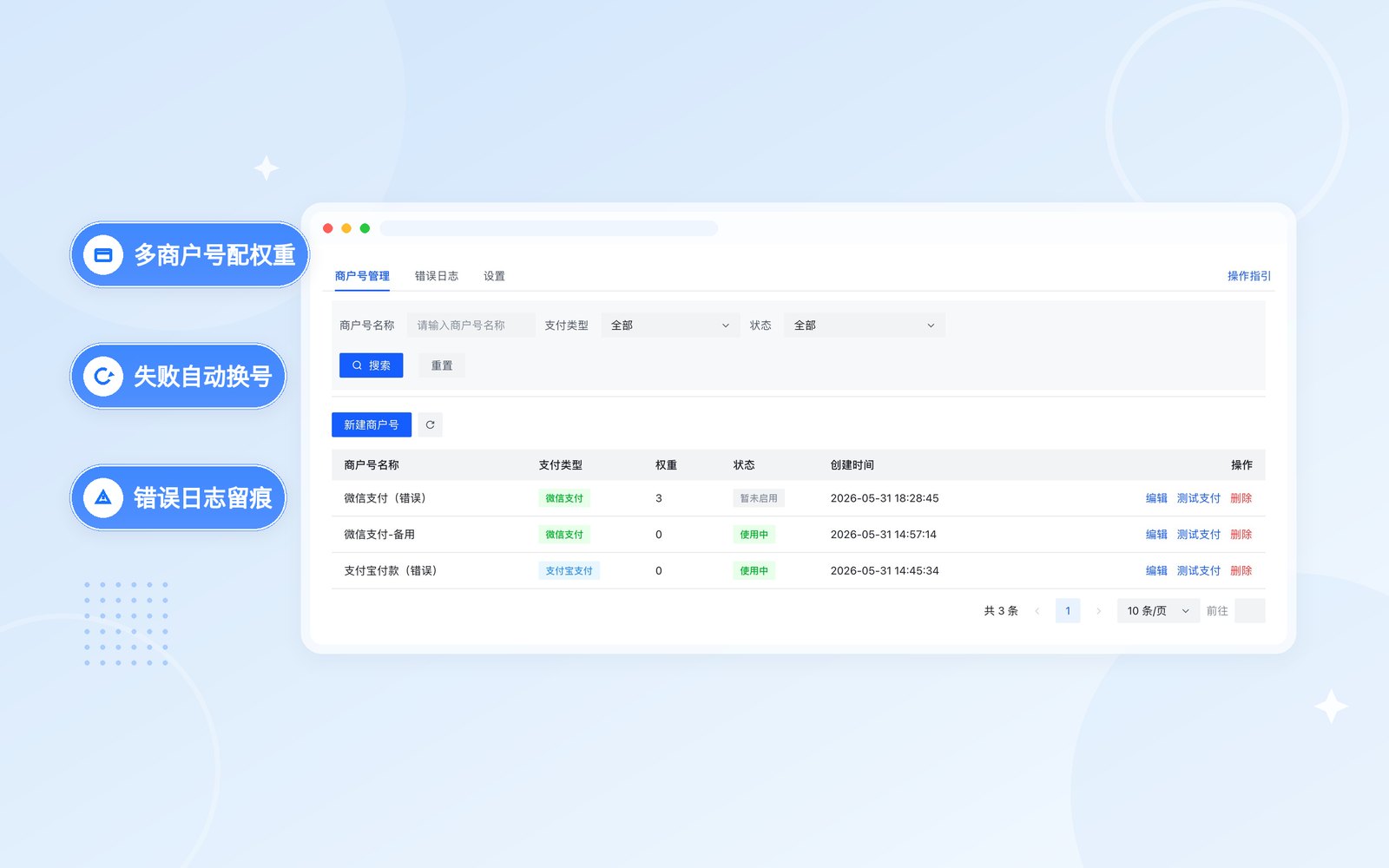This screenshot has width=1389, height=868.
Task: Click the 重置 button
Action: 442,365
